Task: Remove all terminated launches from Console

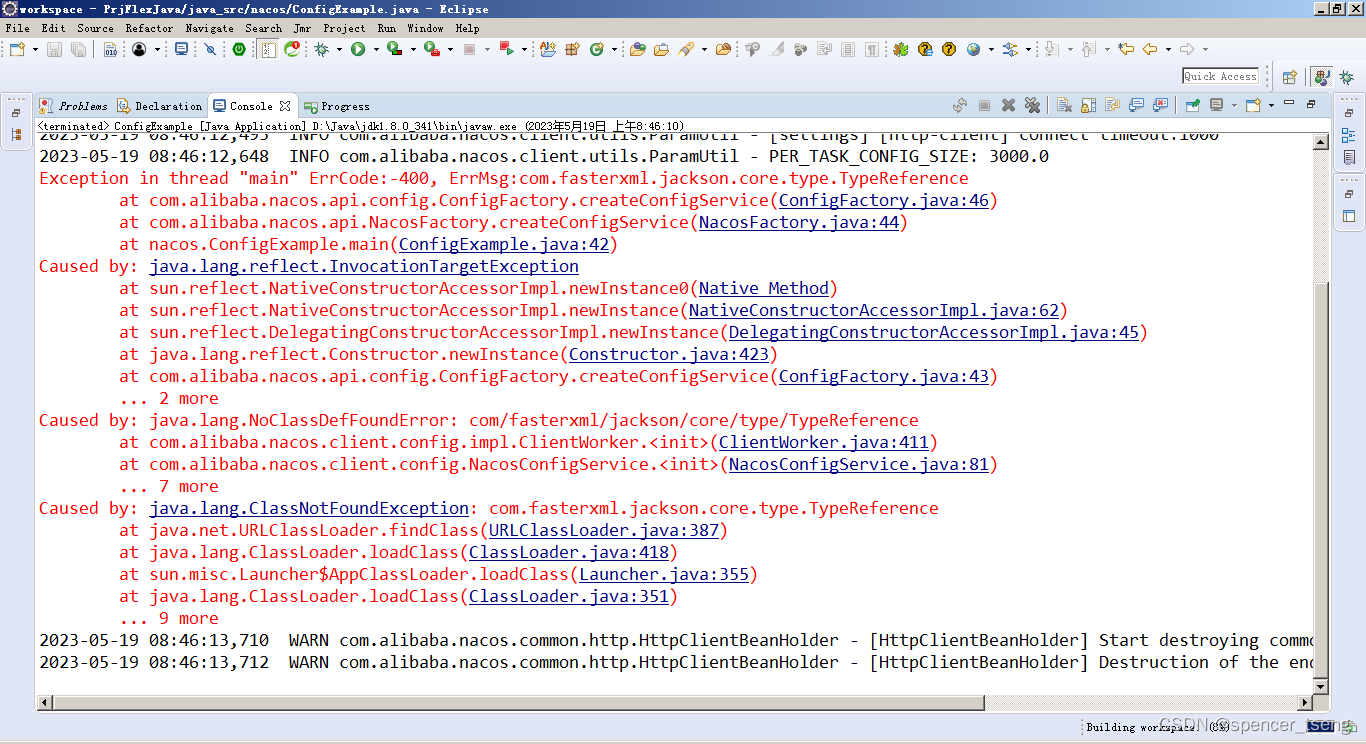Action: coord(1032,105)
